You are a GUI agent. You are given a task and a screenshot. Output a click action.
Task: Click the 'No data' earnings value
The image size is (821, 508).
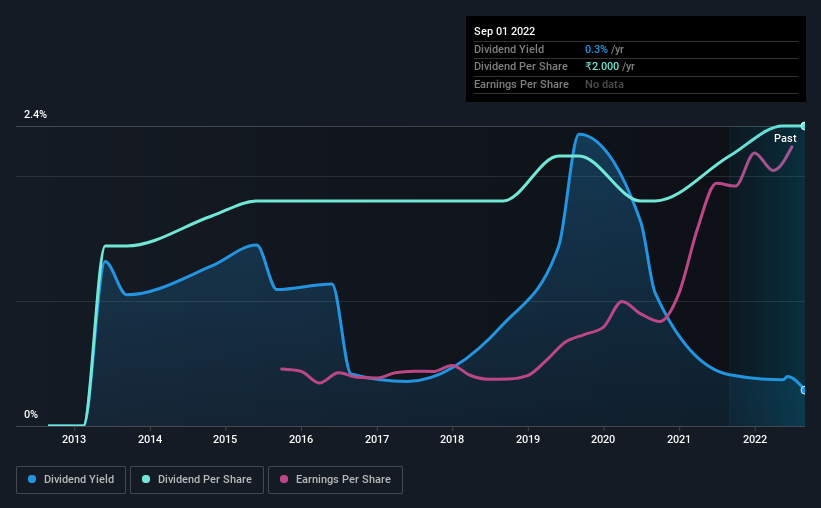(604, 84)
